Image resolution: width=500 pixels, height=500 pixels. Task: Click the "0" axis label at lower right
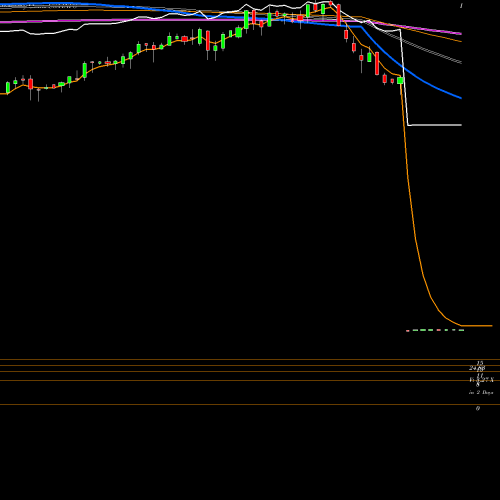478,408
